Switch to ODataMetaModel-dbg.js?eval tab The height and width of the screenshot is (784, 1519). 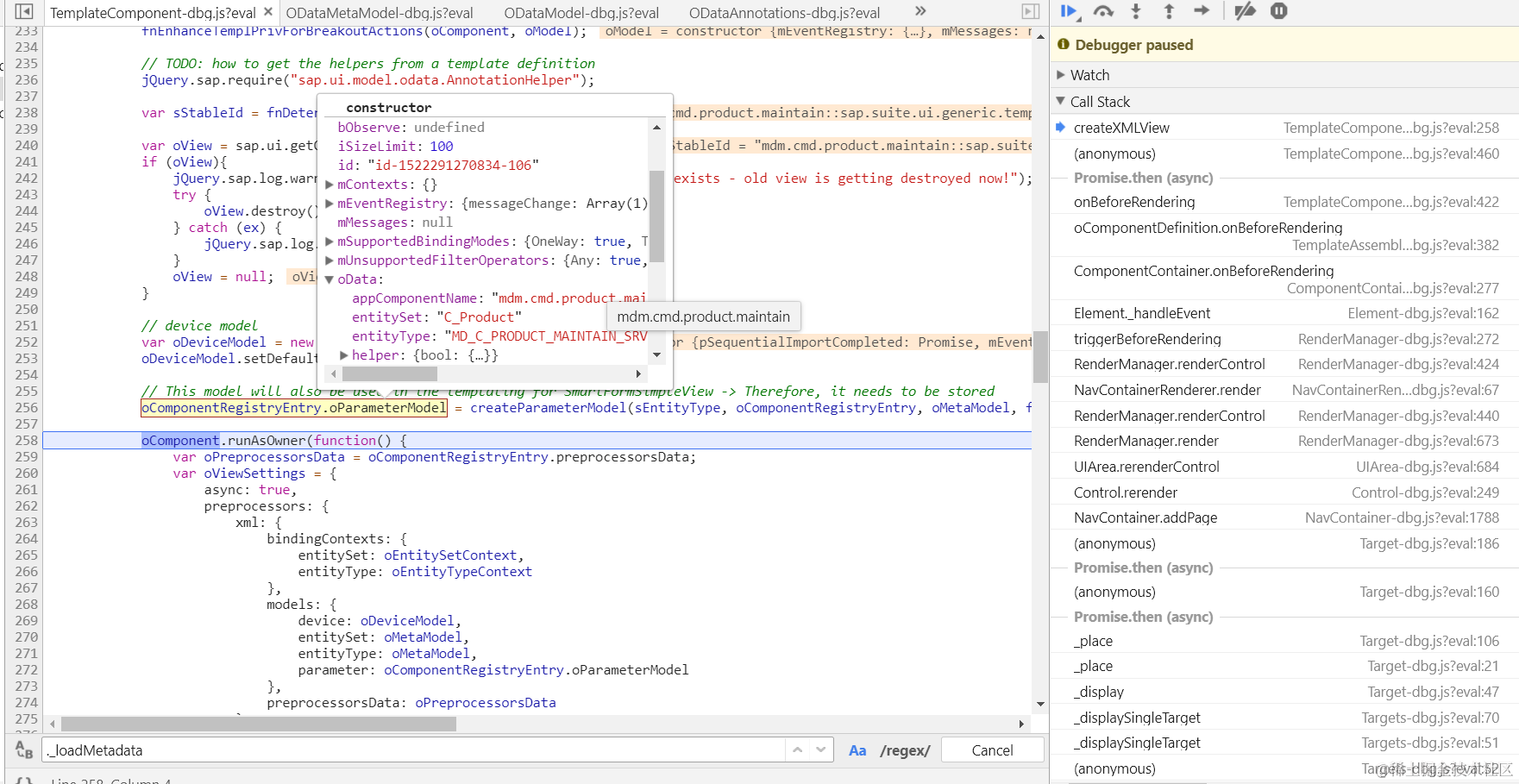pos(380,13)
